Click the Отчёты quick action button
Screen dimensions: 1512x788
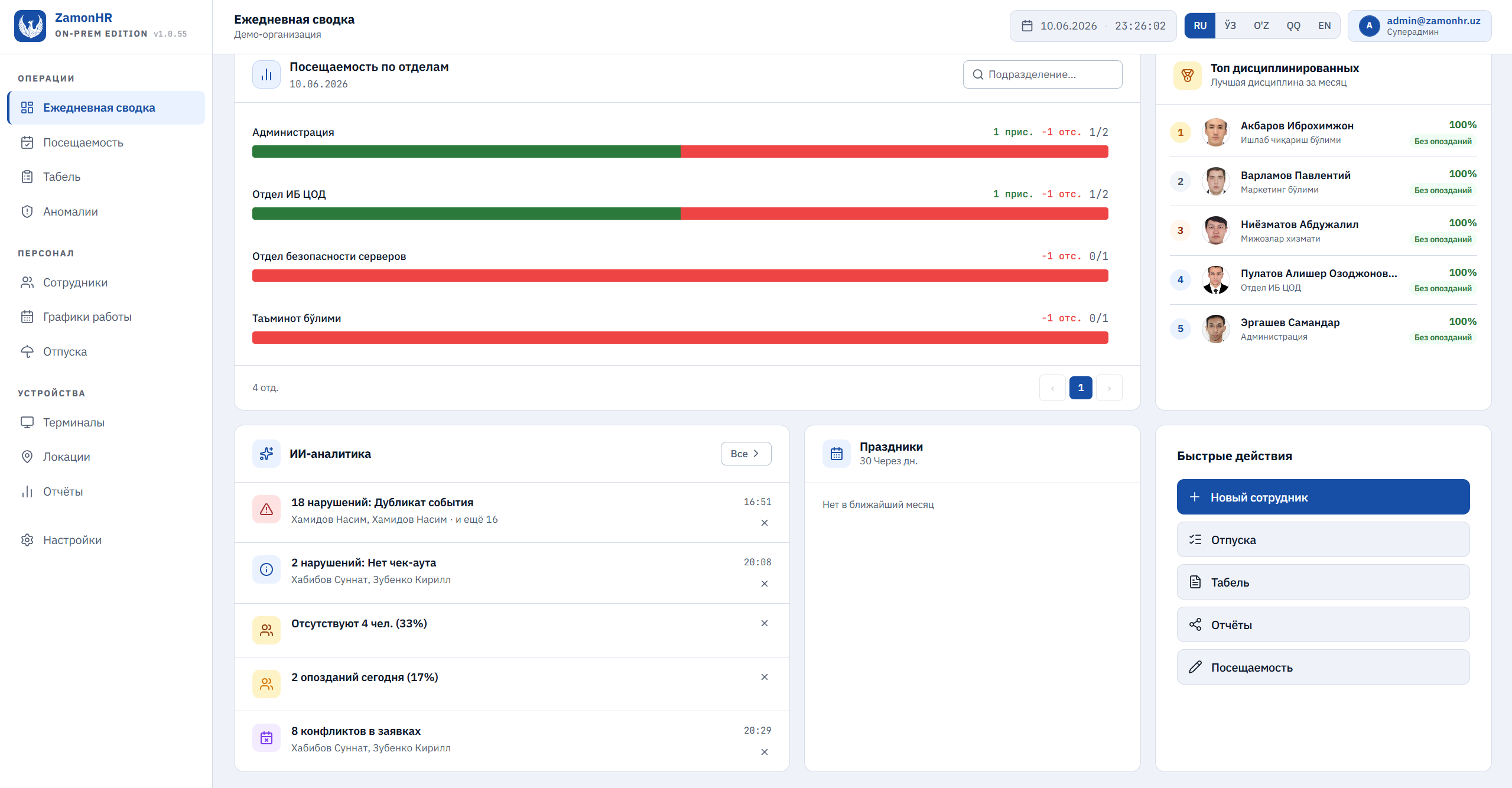click(1323, 624)
